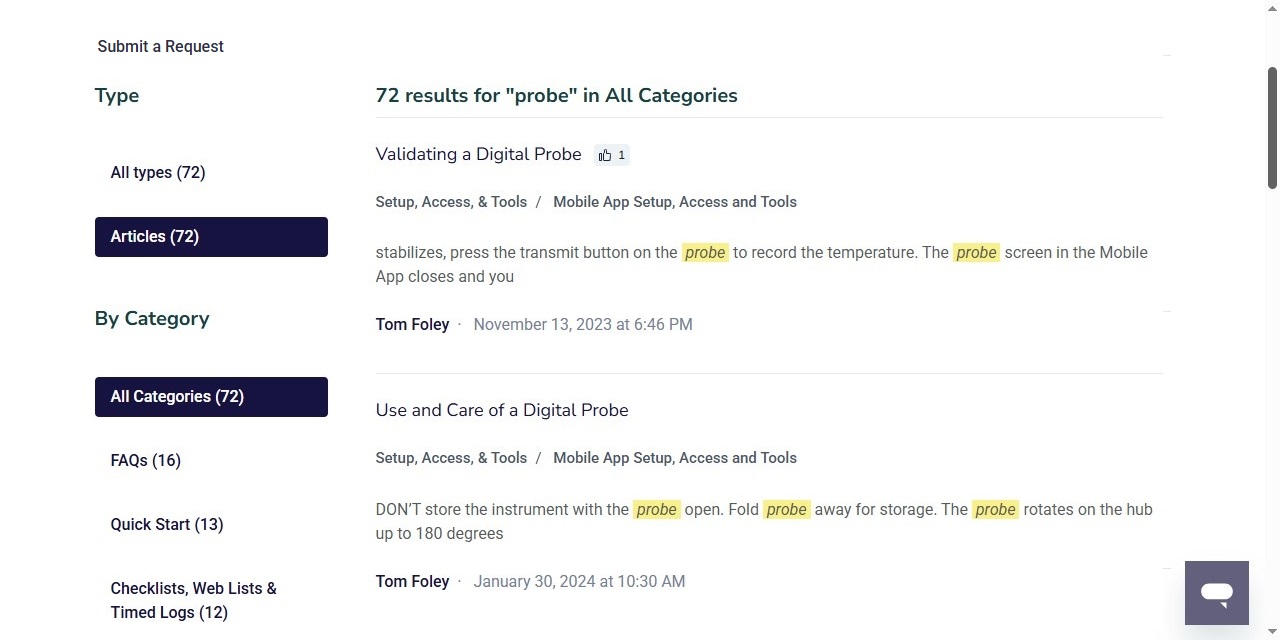Filter by Checklists, Web Lists & Timed Logs
Image resolution: width=1280 pixels, height=640 pixels.
[x=193, y=600]
